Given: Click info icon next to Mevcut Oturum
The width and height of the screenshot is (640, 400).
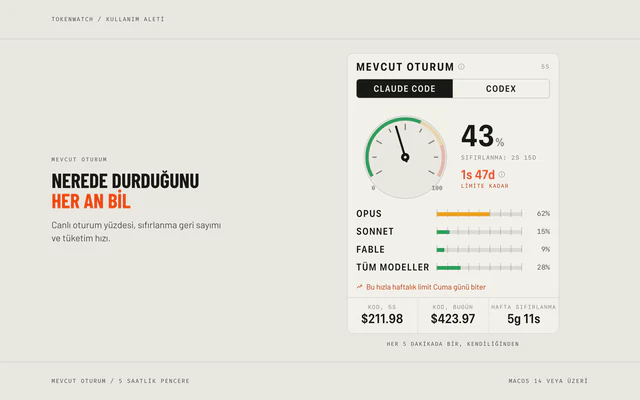Looking at the screenshot, I should click(461, 67).
